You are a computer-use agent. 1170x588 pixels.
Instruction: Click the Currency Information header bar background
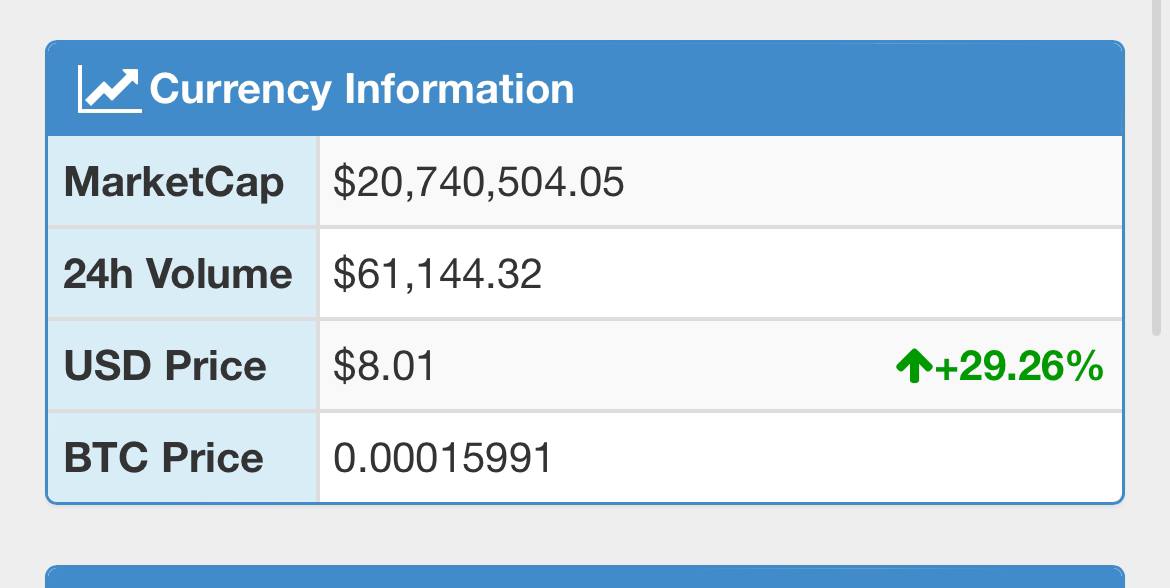843,89
